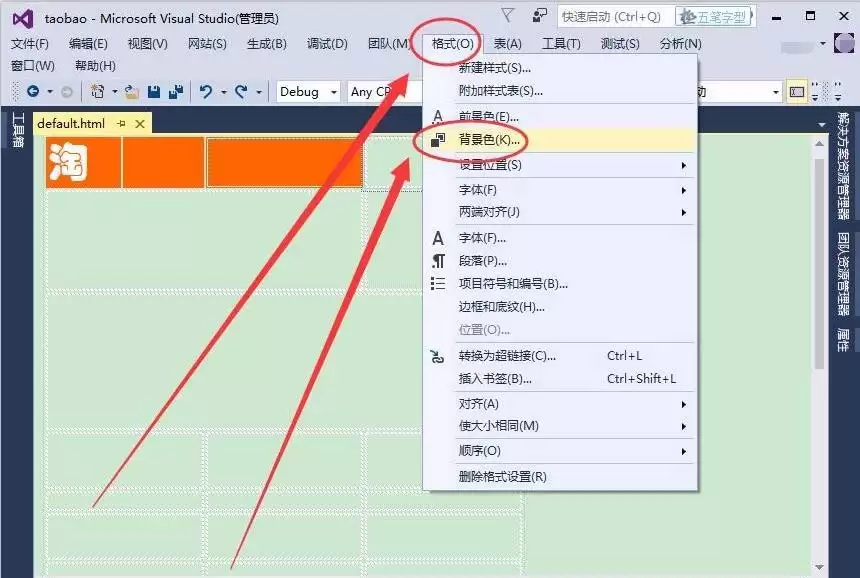The width and height of the screenshot is (860, 578).
Task: Click the Visual Studio logo icon
Action: pos(23,19)
